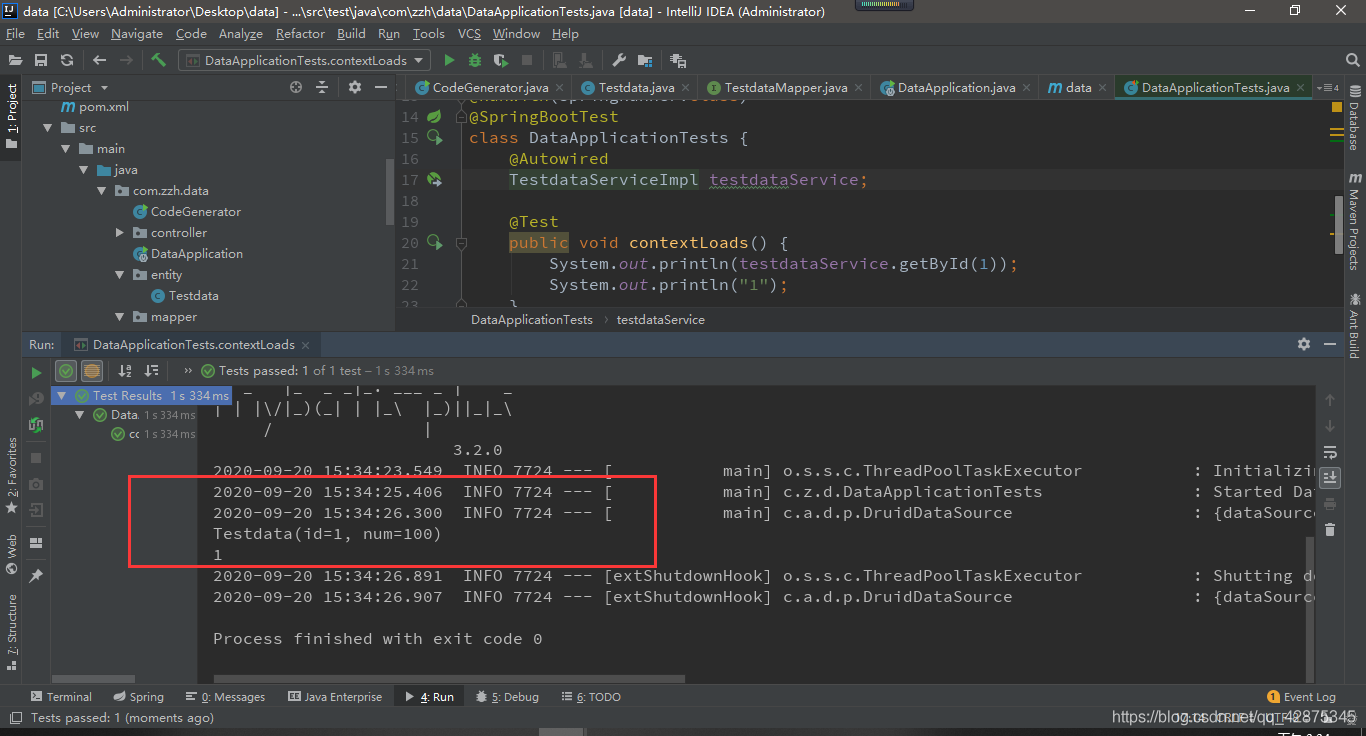Sort test results alphabetically
The width and height of the screenshot is (1366, 736).
[x=126, y=371]
